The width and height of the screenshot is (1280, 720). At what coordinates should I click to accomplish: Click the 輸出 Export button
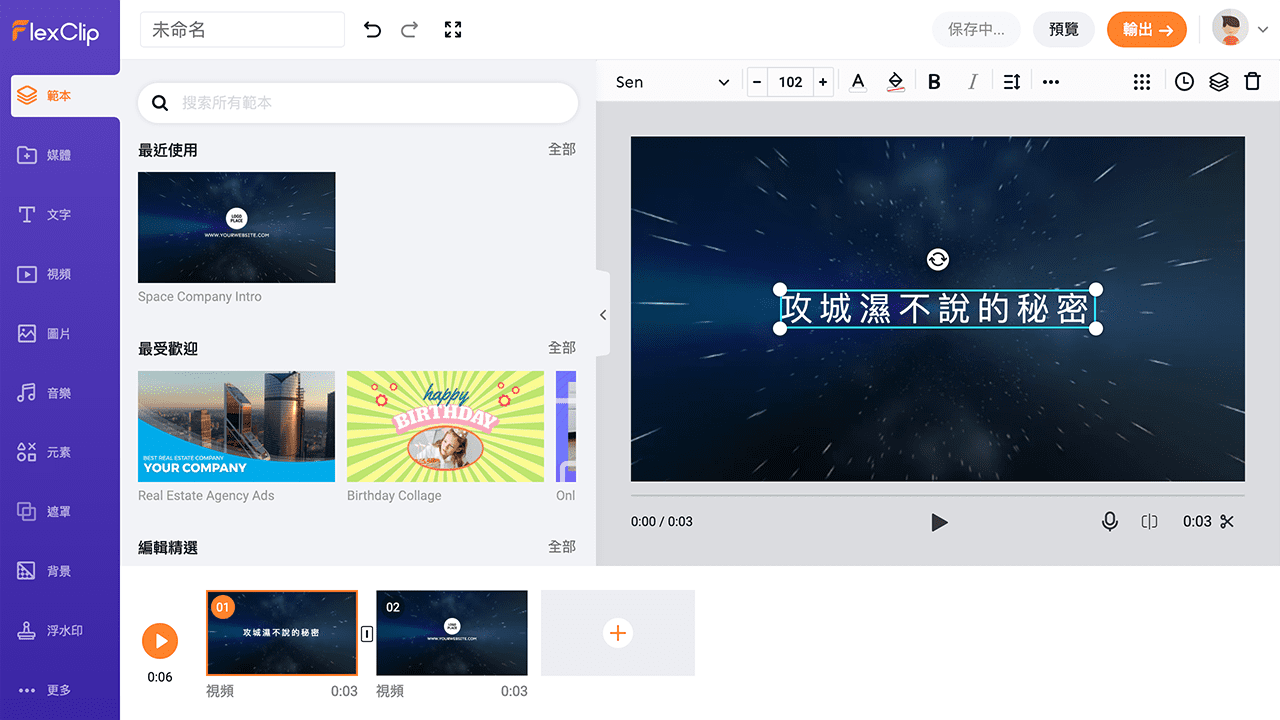[1146, 29]
